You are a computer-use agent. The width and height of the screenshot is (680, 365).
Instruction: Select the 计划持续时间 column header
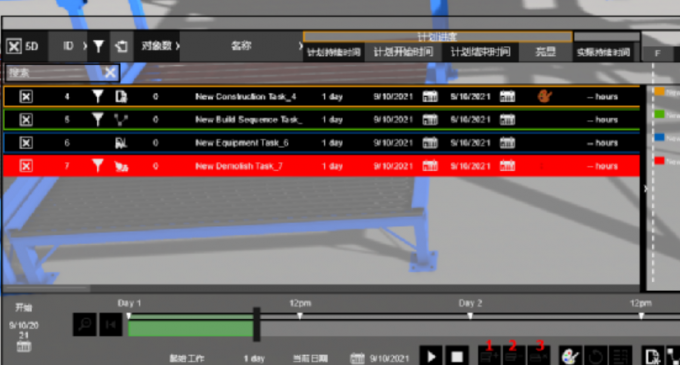[x=333, y=52]
